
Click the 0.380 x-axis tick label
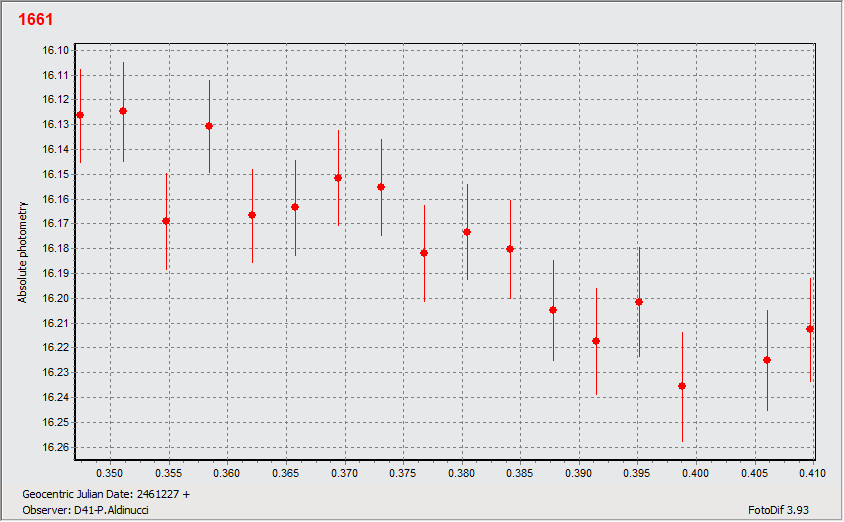pyautogui.click(x=462, y=473)
